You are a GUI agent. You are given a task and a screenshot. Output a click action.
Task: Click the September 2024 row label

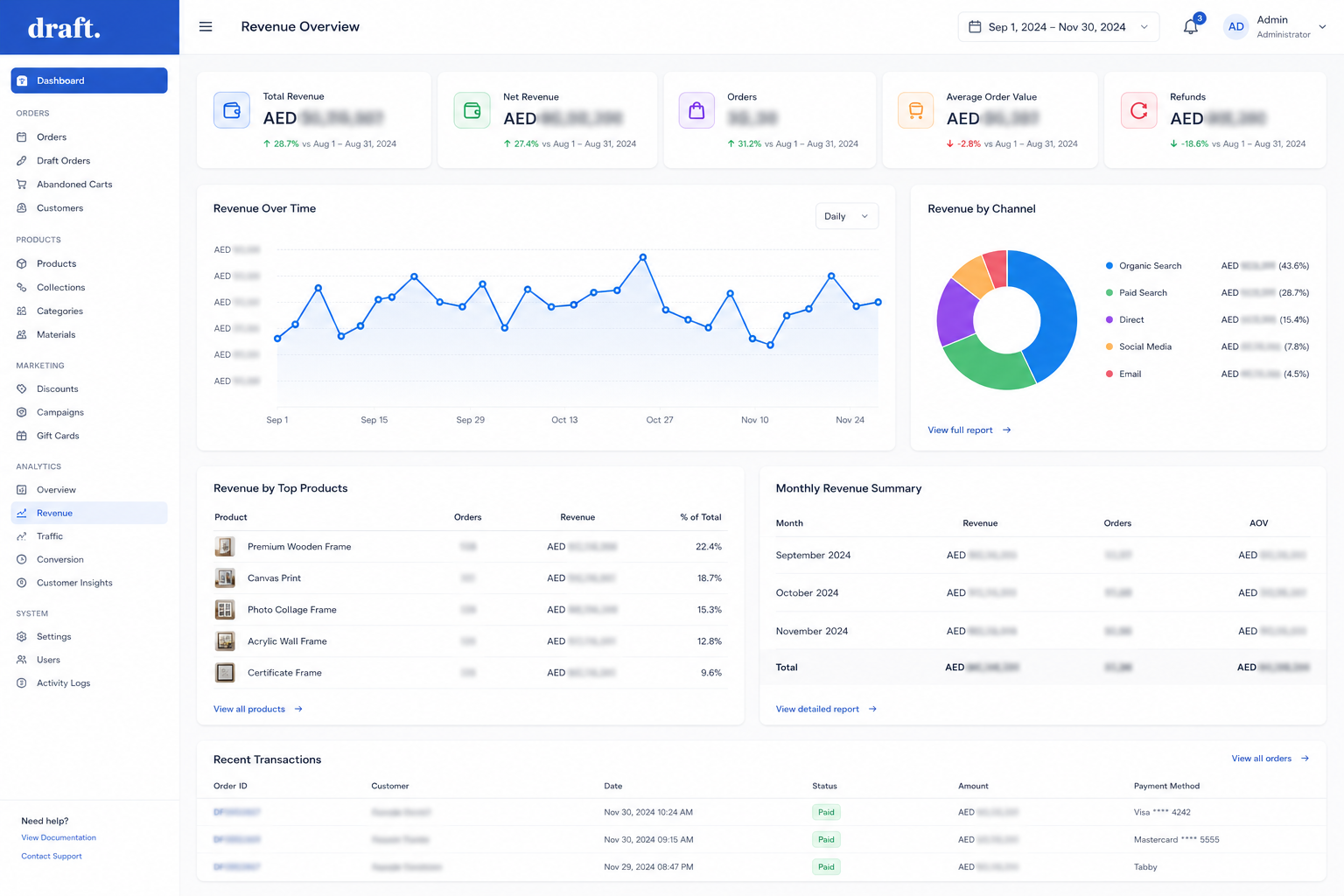coord(813,556)
